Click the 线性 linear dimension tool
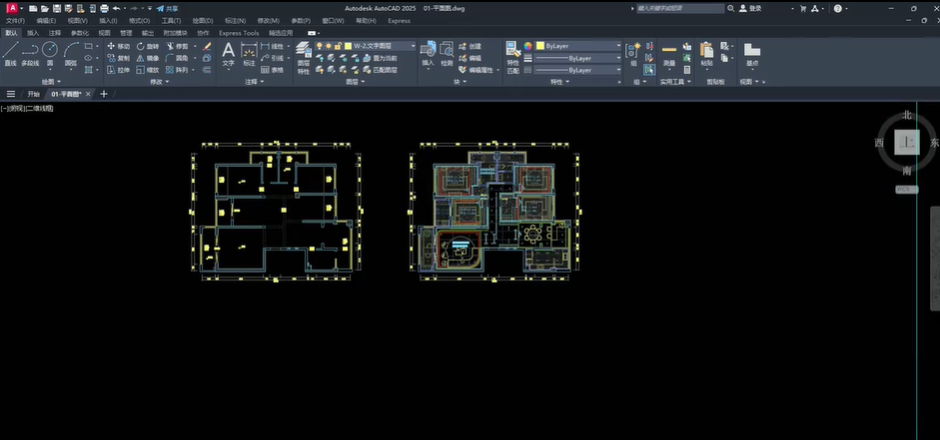The width and height of the screenshot is (940, 440). 272,46
